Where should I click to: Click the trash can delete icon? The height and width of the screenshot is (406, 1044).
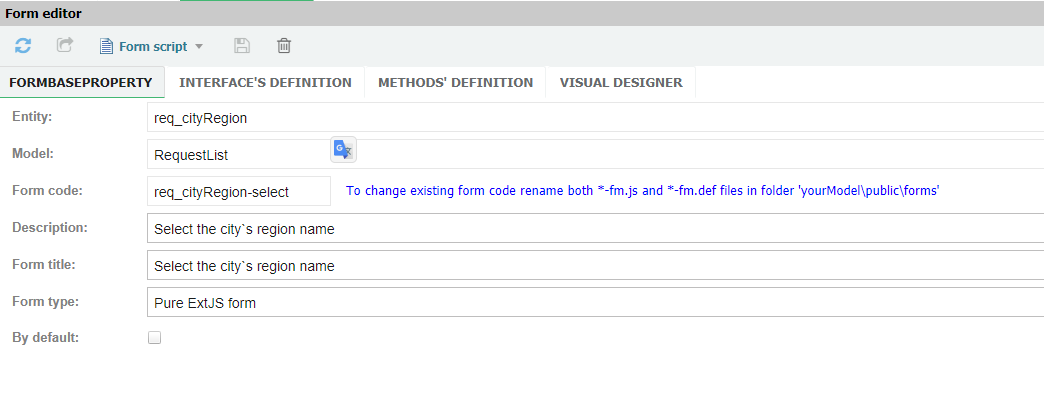pyautogui.click(x=284, y=46)
